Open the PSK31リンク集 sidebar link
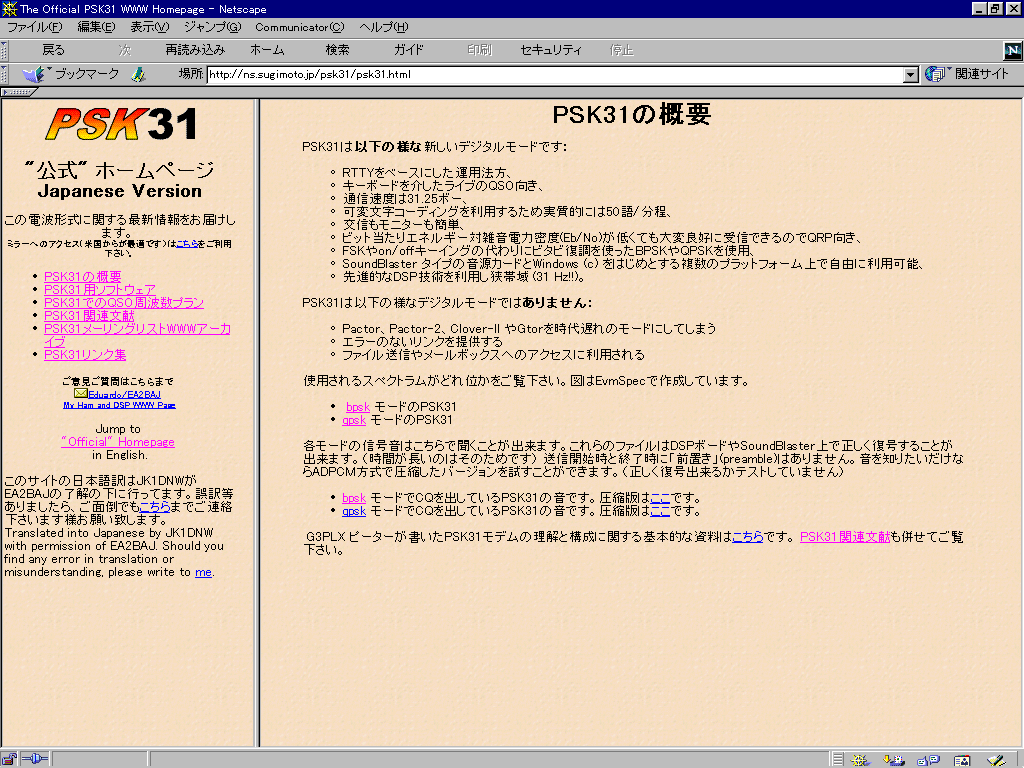The width and height of the screenshot is (1024, 768). (x=85, y=355)
